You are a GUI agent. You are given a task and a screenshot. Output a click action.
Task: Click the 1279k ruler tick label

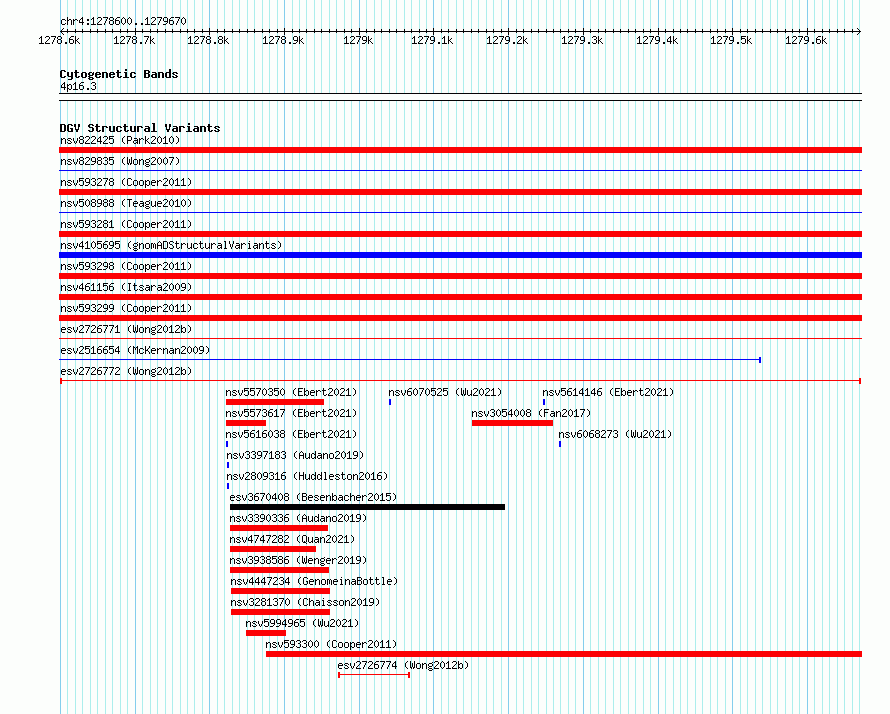(358, 40)
